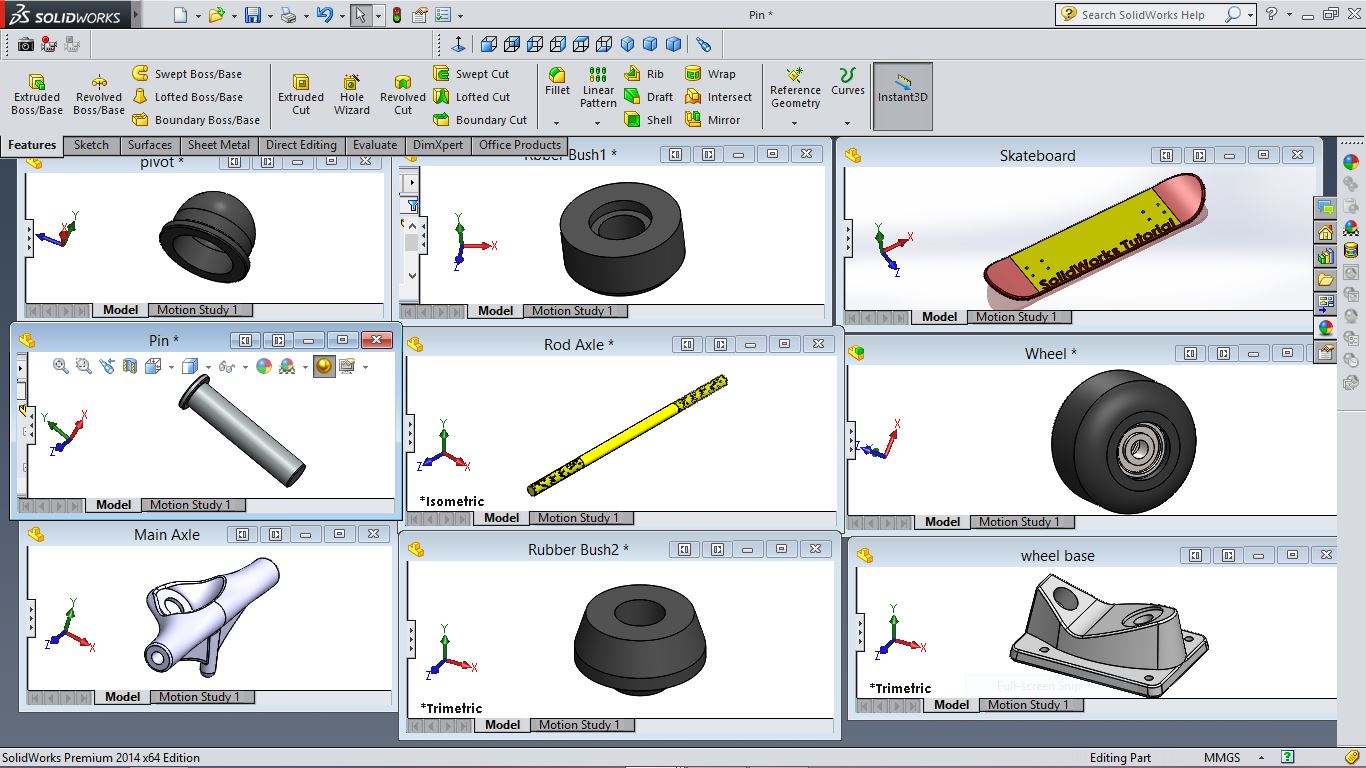This screenshot has height=768, width=1366.
Task: Open the Direct Editing tab
Action: [x=301, y=145]
